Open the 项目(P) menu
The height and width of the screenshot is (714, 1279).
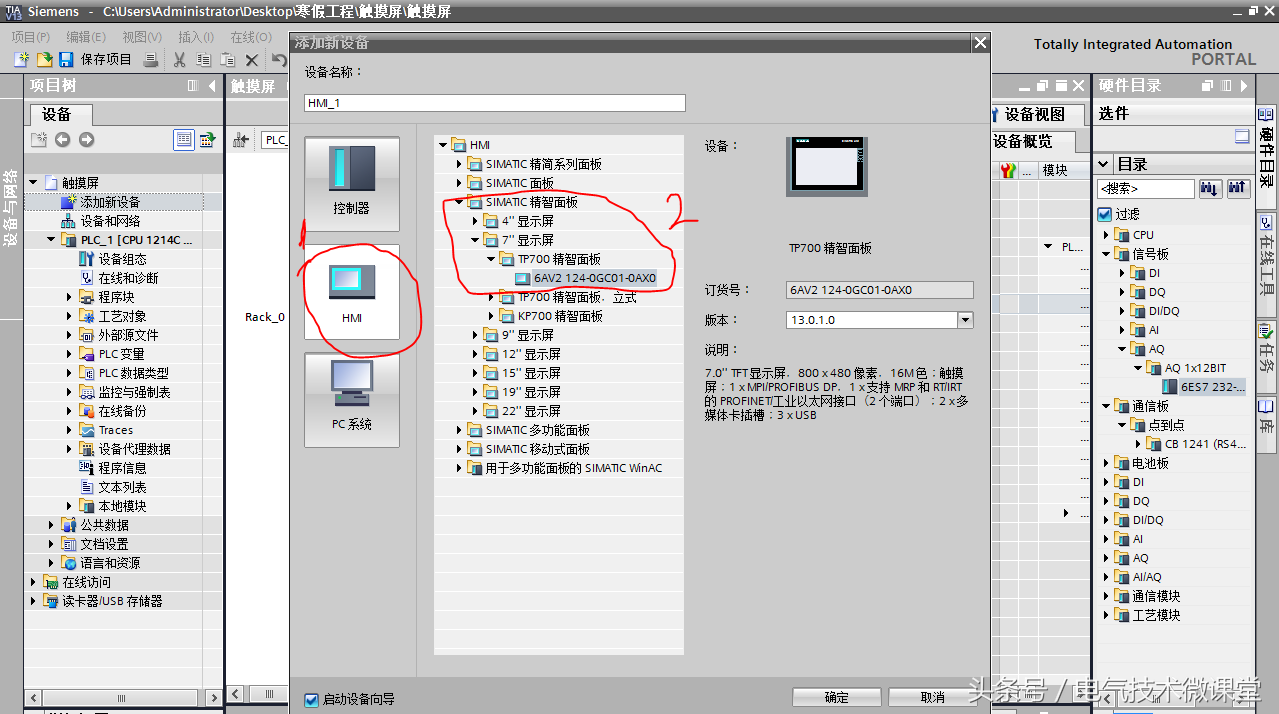pos(31,37)
